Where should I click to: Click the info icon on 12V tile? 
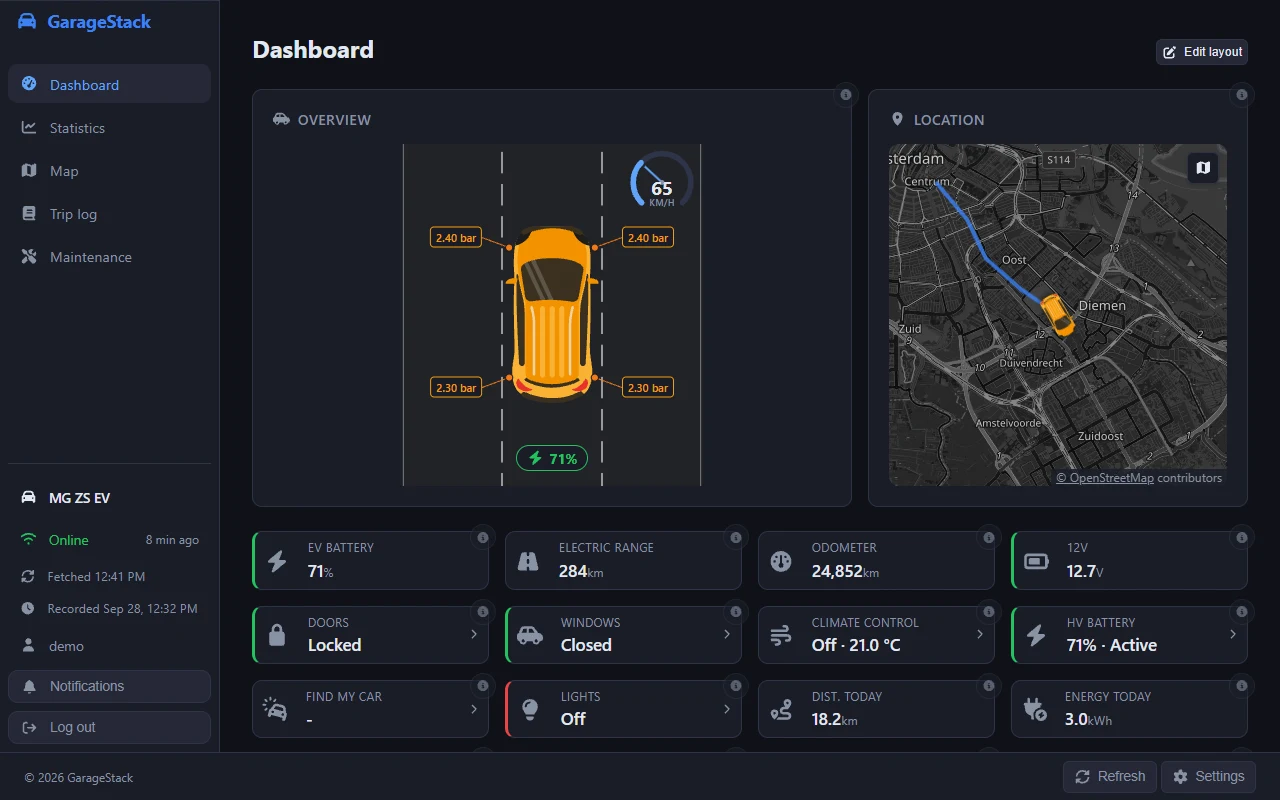point(1242,538)
